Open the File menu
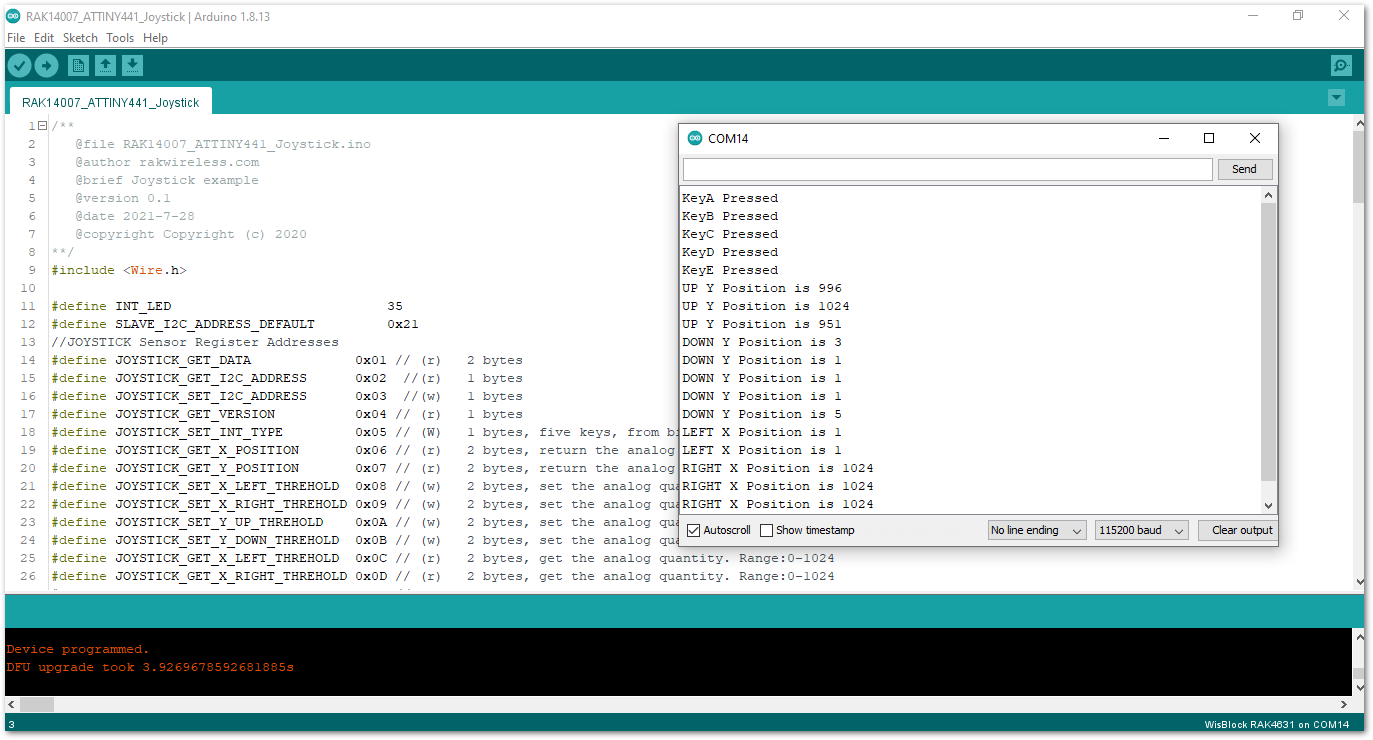This screenshot has height=740, width=1373. point(16,38)
